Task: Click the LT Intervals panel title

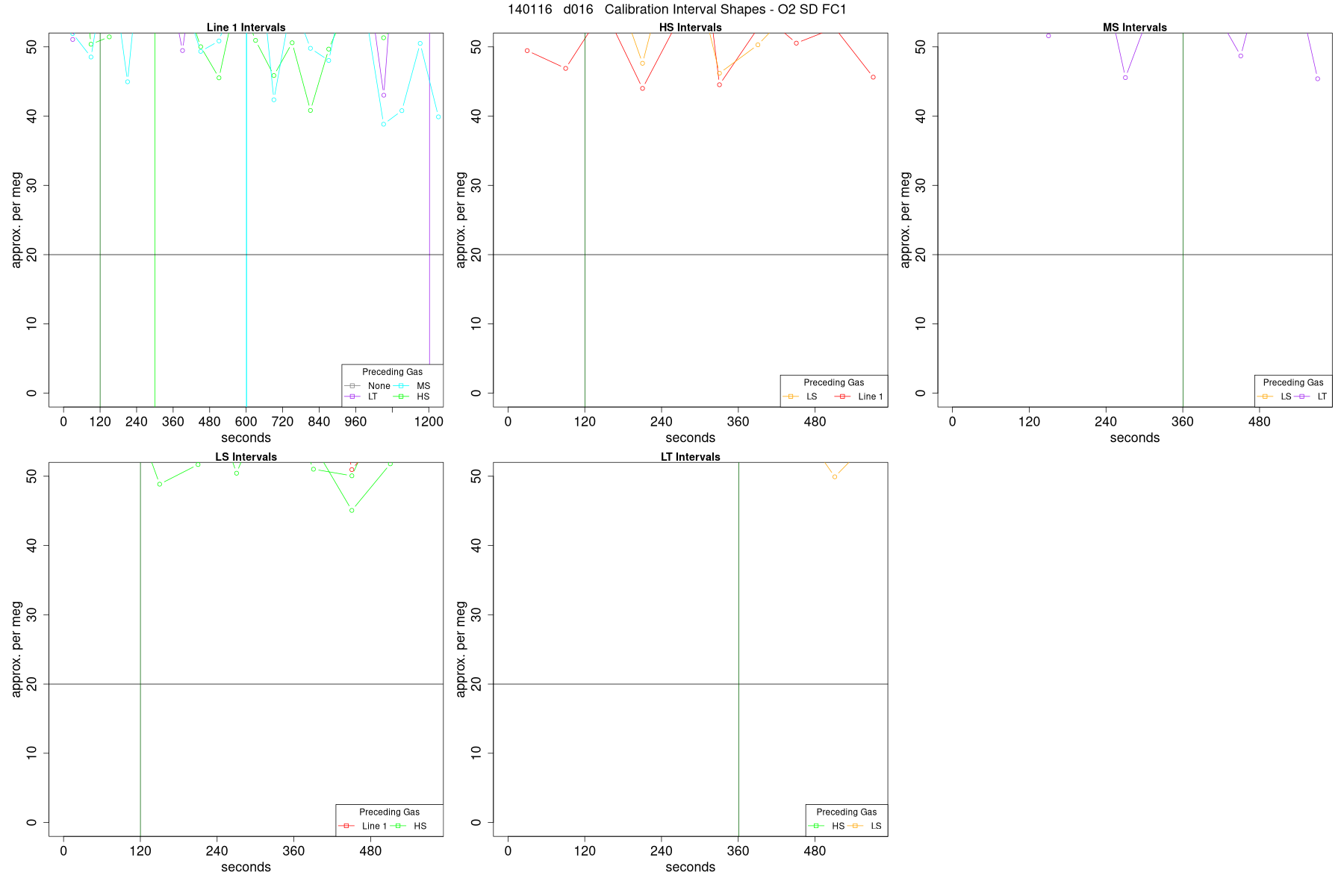Action: pos(690,457)
